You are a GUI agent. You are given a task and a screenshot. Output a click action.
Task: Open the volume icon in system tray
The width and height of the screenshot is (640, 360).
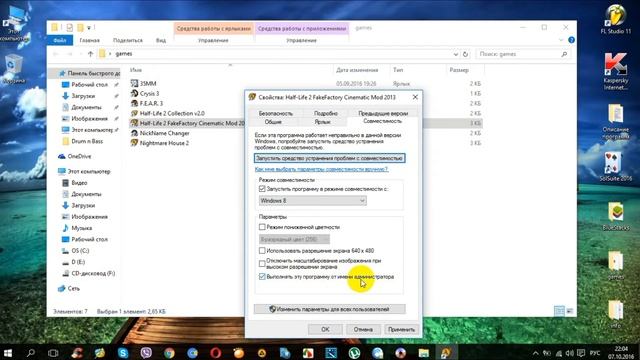coord(570,353)
